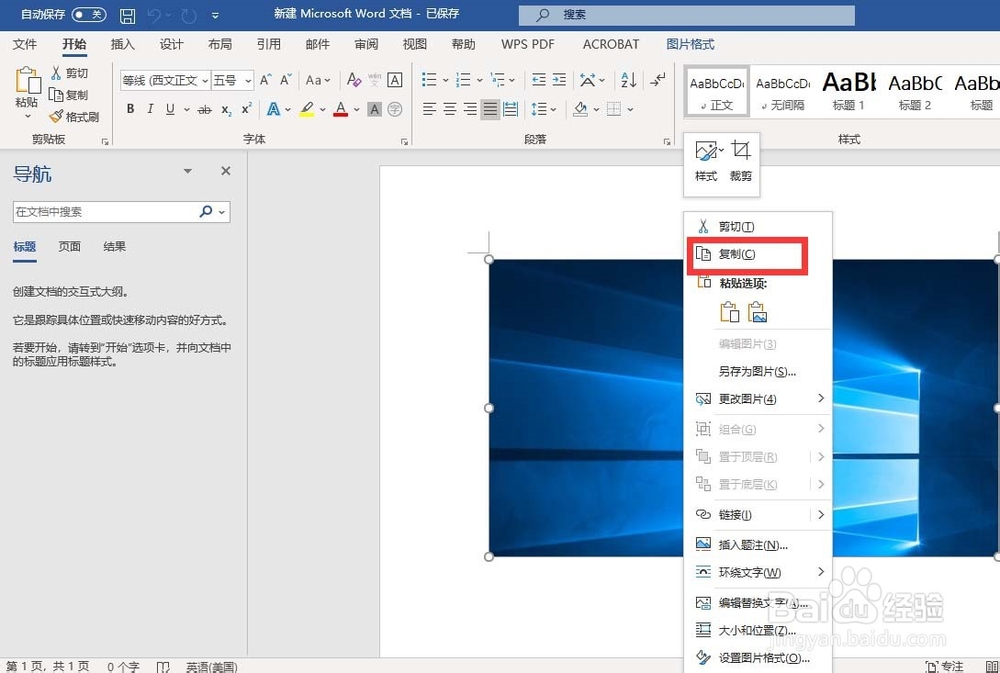
Task: Click the Align Left icon
Action: pyautogui.click(x=429, y=109)
